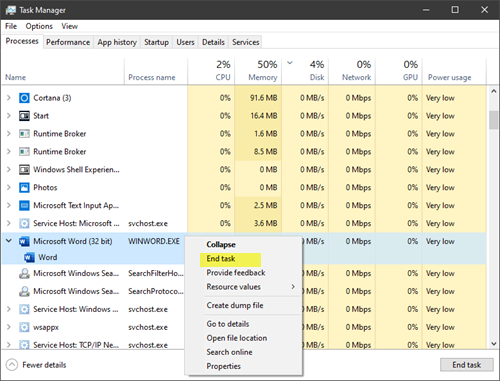The image size is (500, 381).
Task: Click the Microsoft Text Input App icon
Action: point(24,205)
